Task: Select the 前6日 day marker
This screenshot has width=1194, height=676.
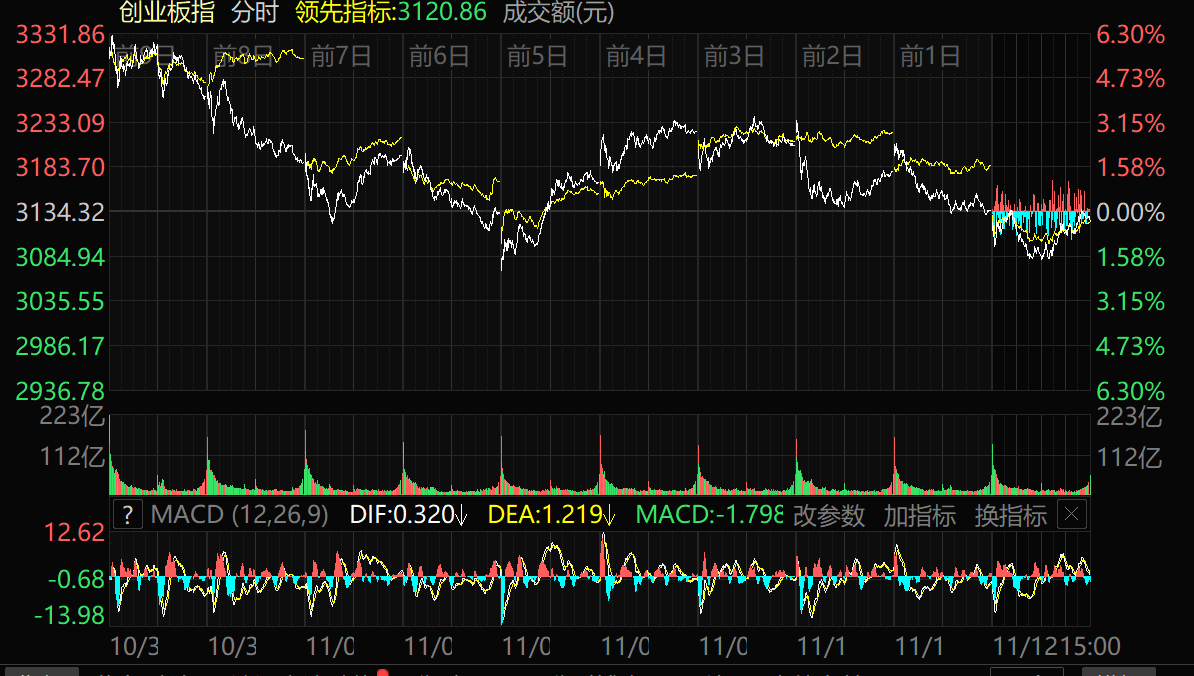Action: click(439, 56)
